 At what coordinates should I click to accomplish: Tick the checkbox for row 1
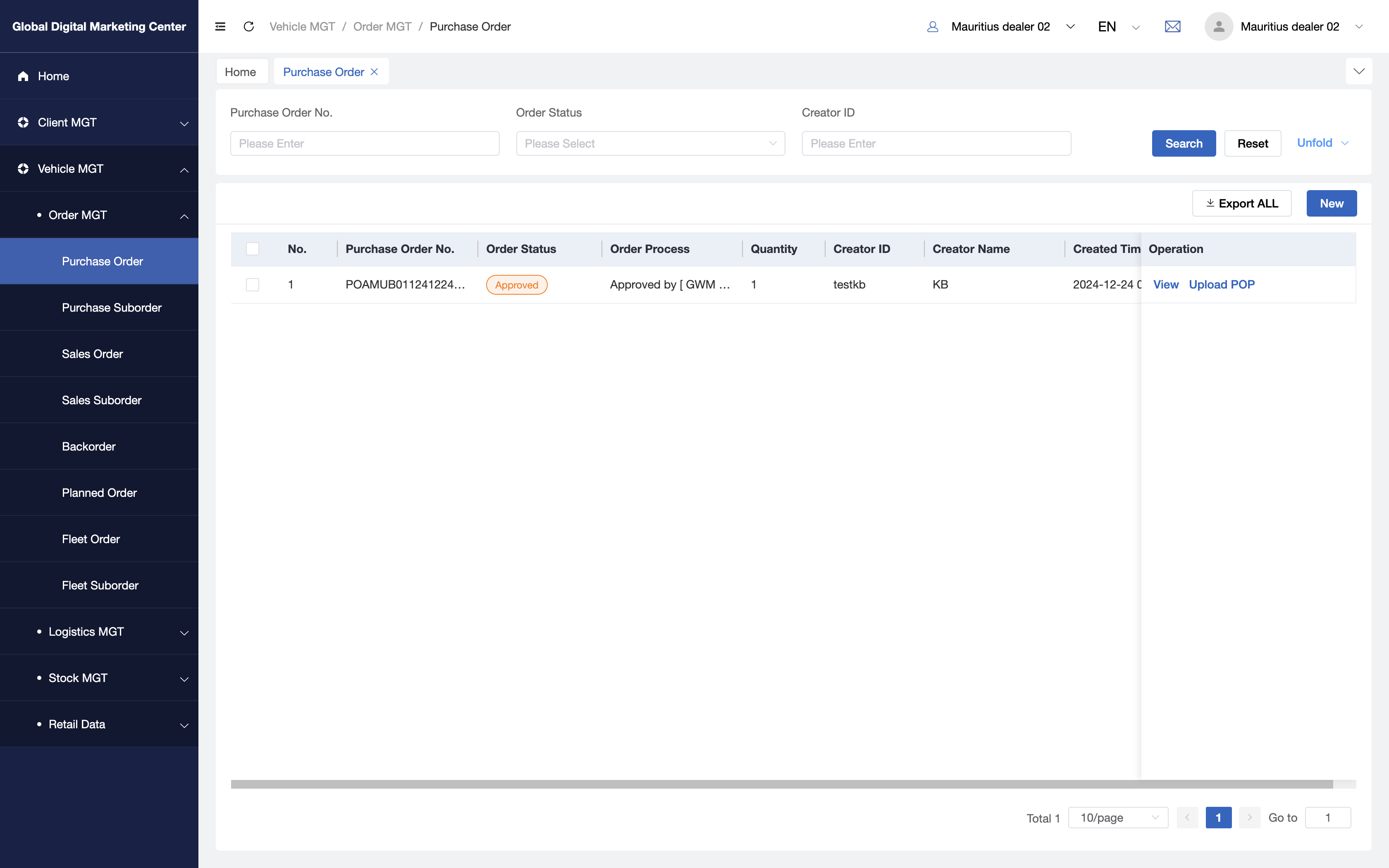[x=253, y=285]
